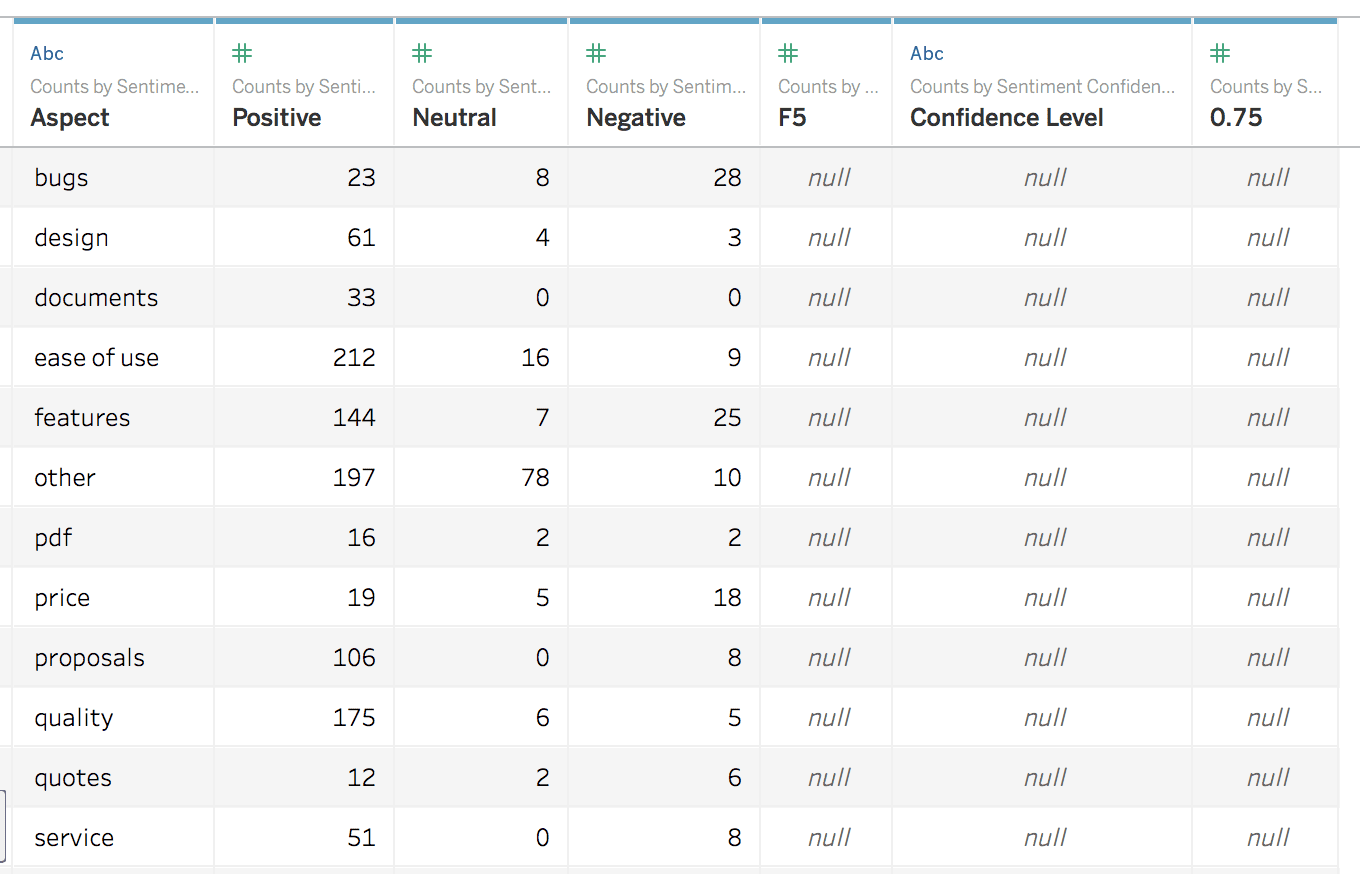Screen dimensions: 1360x874
Task: Select the 0.75 column null cell for features
Action: click(1266, 418)
